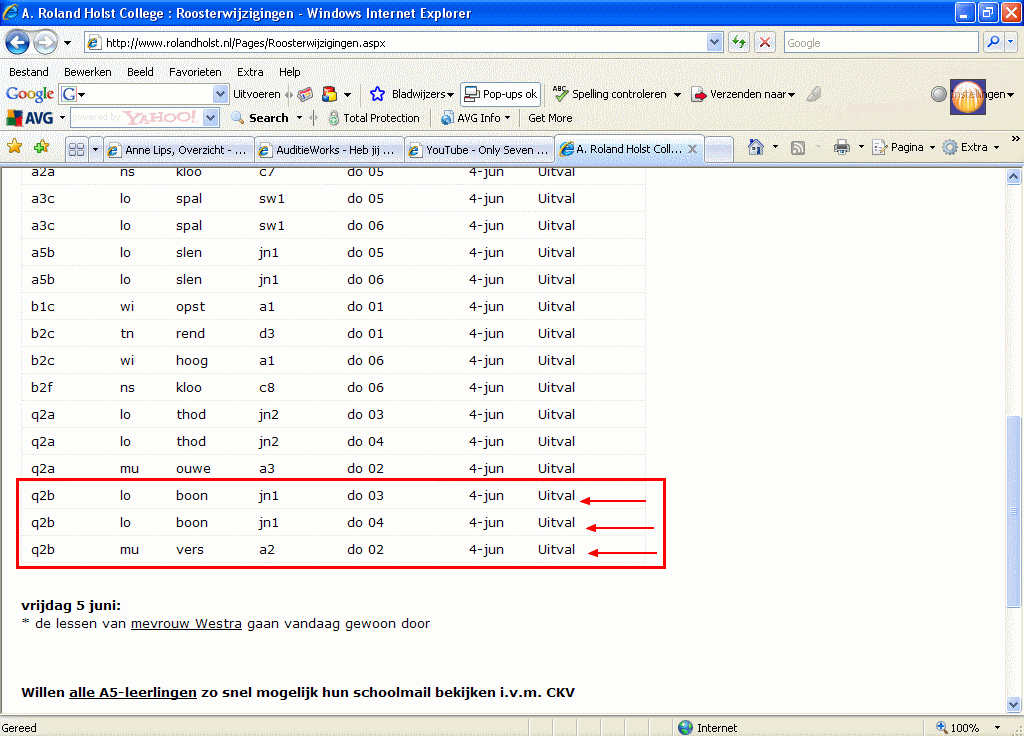Stop loading with the red X button
Viewport: 1024px width, 736px height.
point(765,42)
